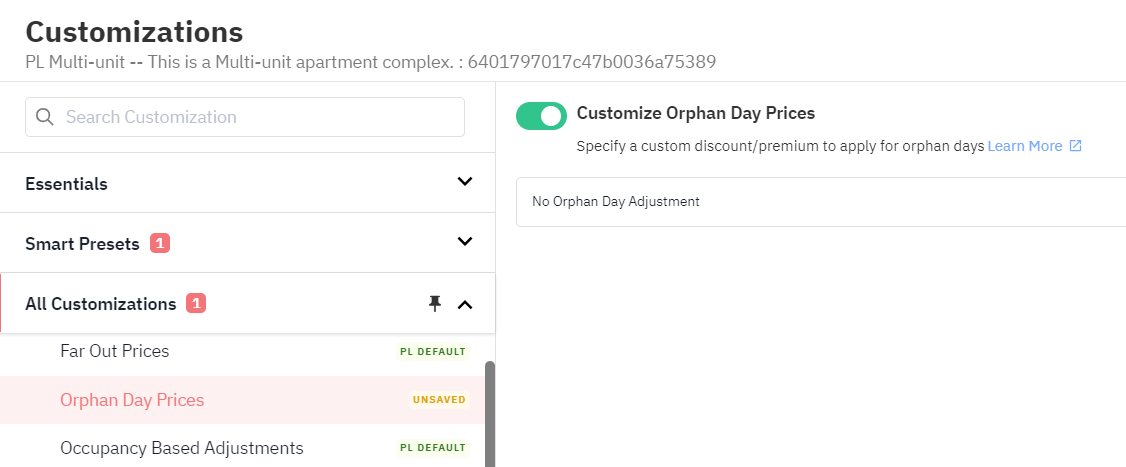
Task: Open Occupancy Based Adjustments customization
Action: 182,448
